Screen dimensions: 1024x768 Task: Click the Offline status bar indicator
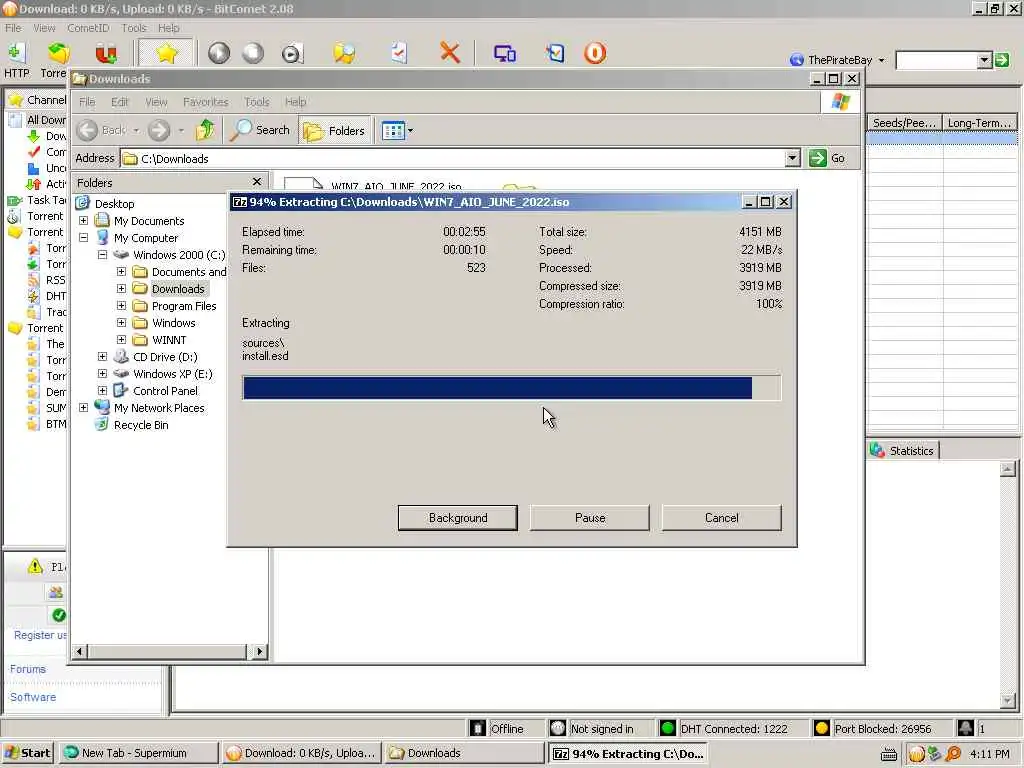tap(498, 728)
